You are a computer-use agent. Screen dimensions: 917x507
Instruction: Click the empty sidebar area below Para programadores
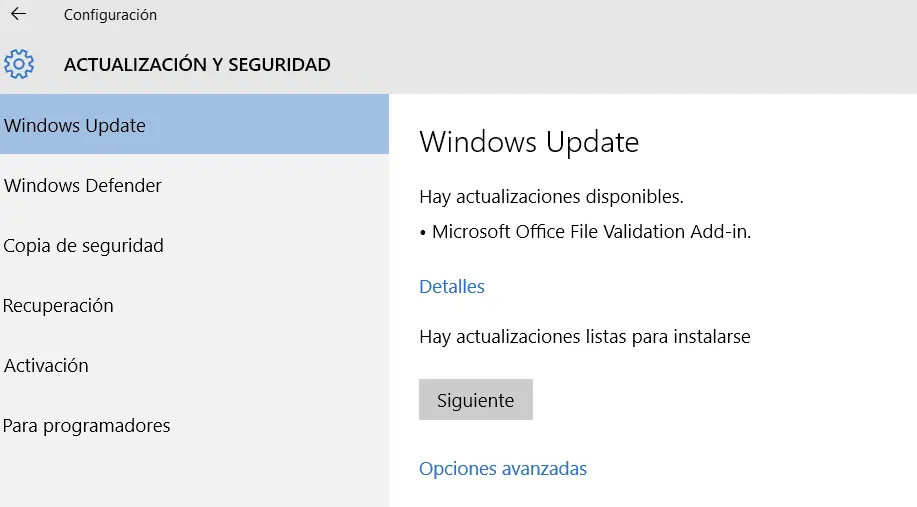[194, 475]
